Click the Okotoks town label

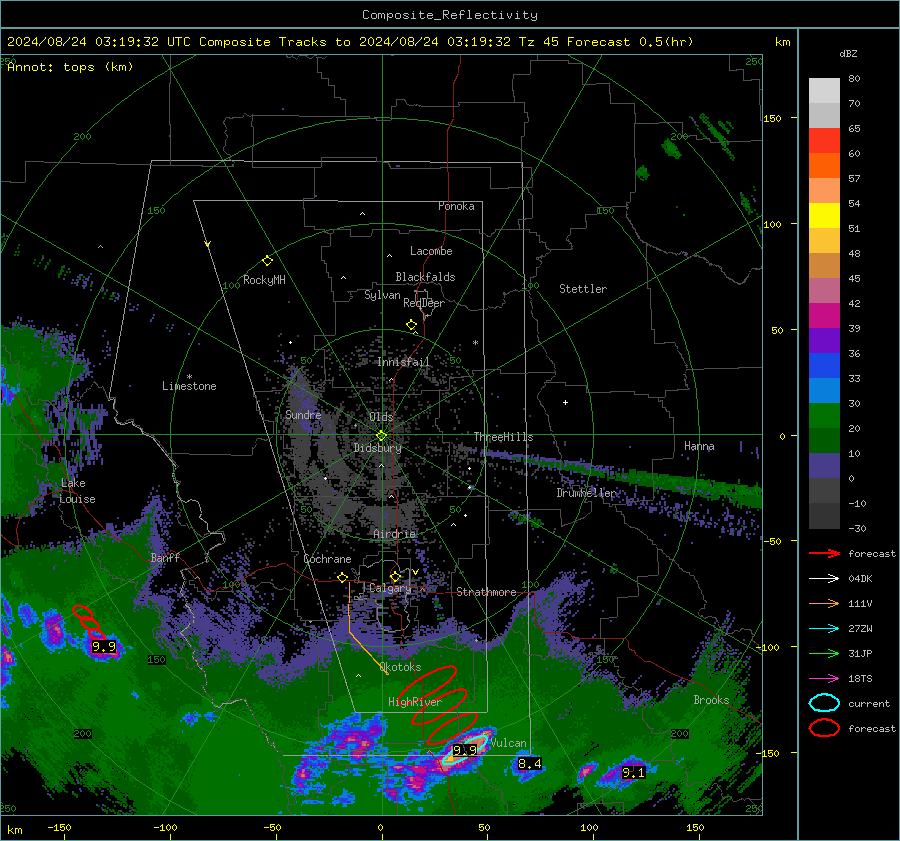point(400,667)
